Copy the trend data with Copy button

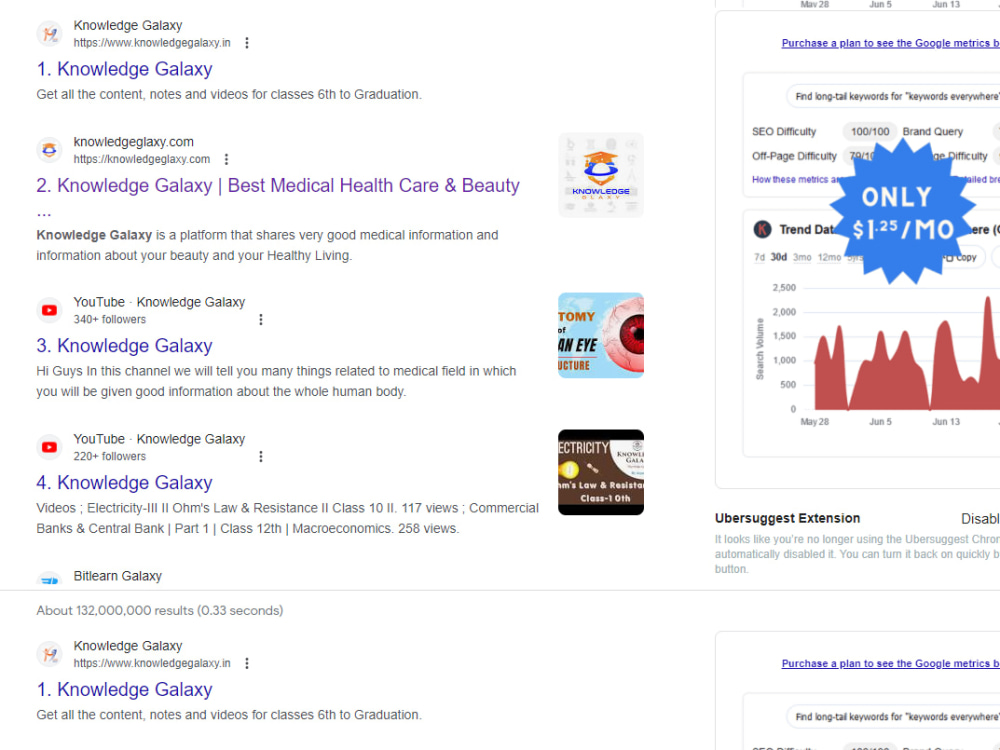coord(962,258)
